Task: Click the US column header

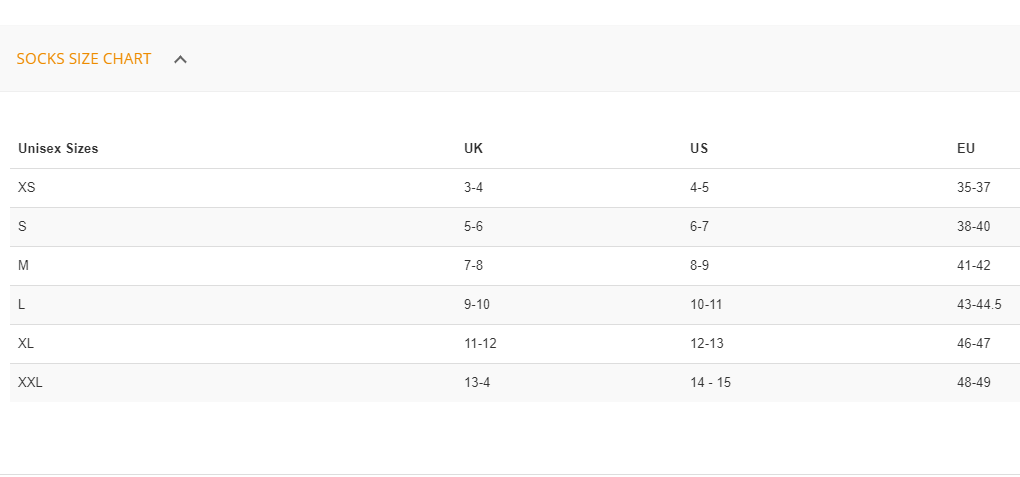Action: (x=699, y=149)
